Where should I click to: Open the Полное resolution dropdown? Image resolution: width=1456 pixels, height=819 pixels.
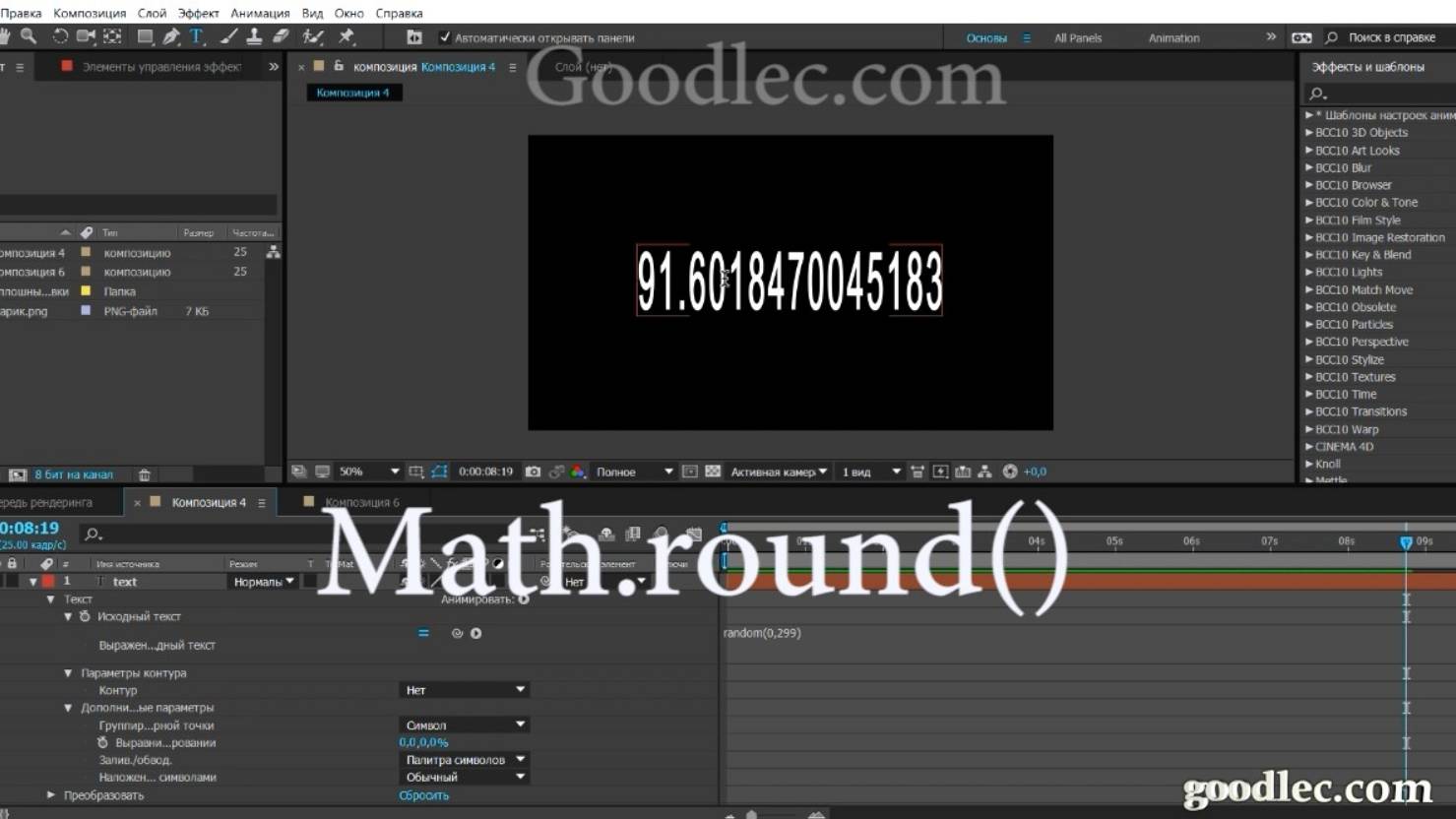click(634, 472)
